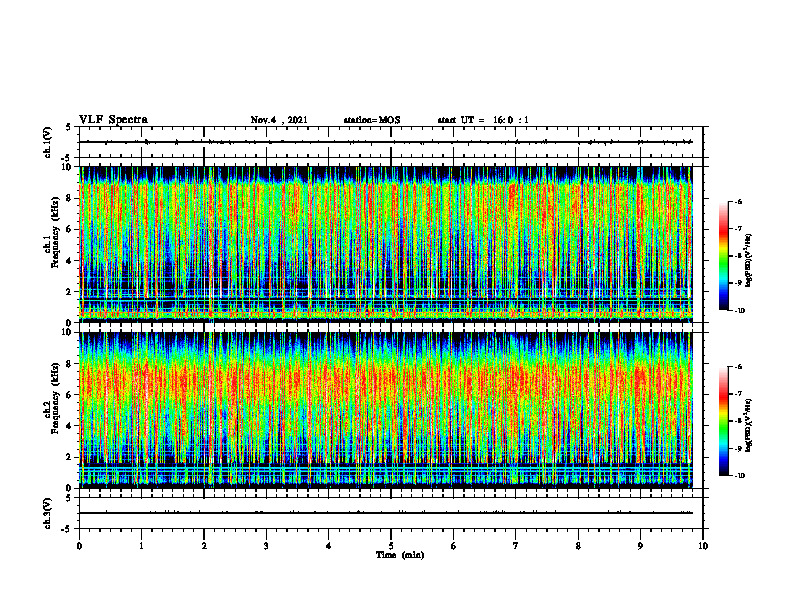Image resolution: width=792 pixels, height=612 pixels.
Task: Click the time axis tick label "1"
Action: coord(141,546)
